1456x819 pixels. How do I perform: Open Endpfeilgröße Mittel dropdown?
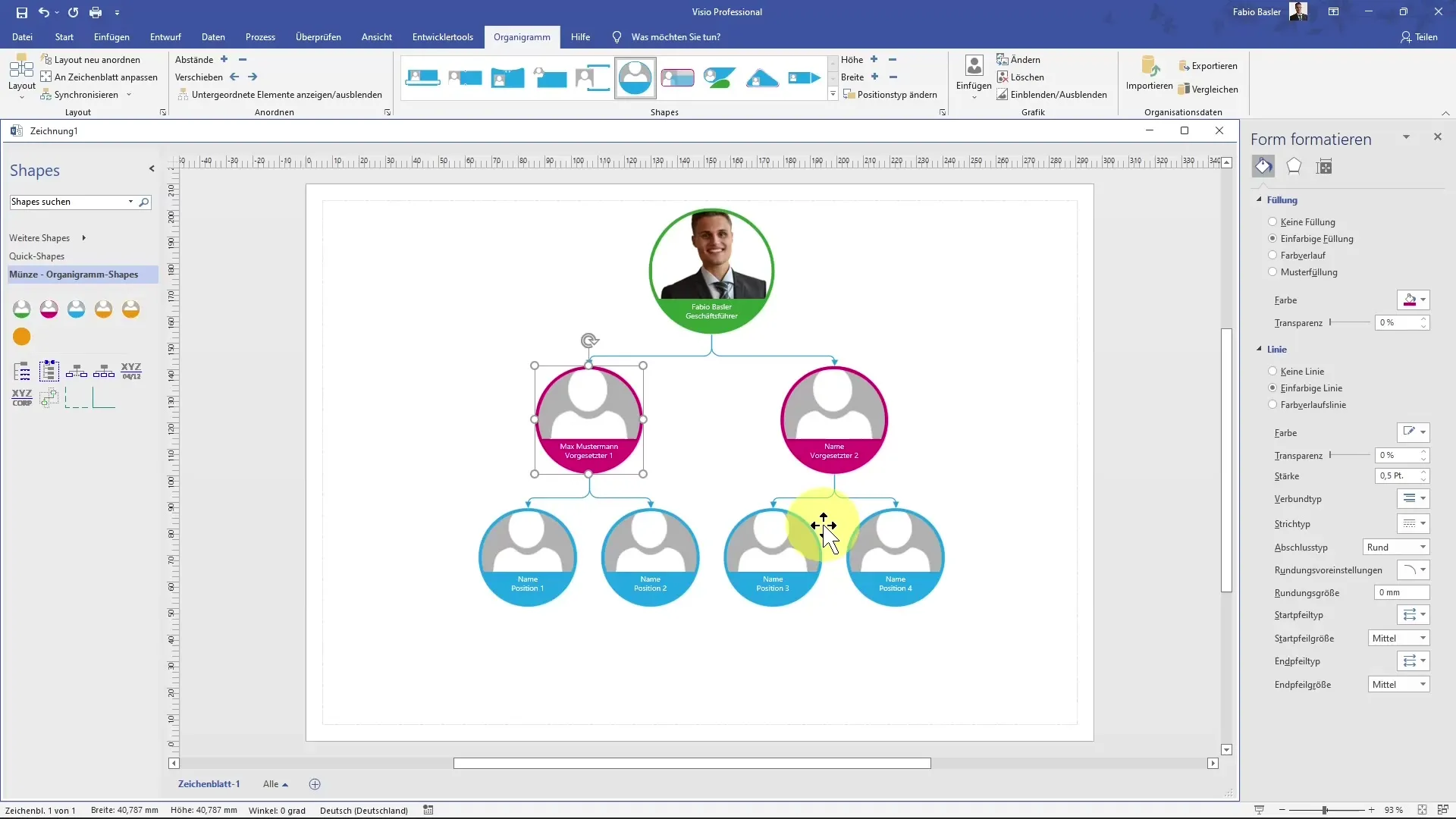1399,684
